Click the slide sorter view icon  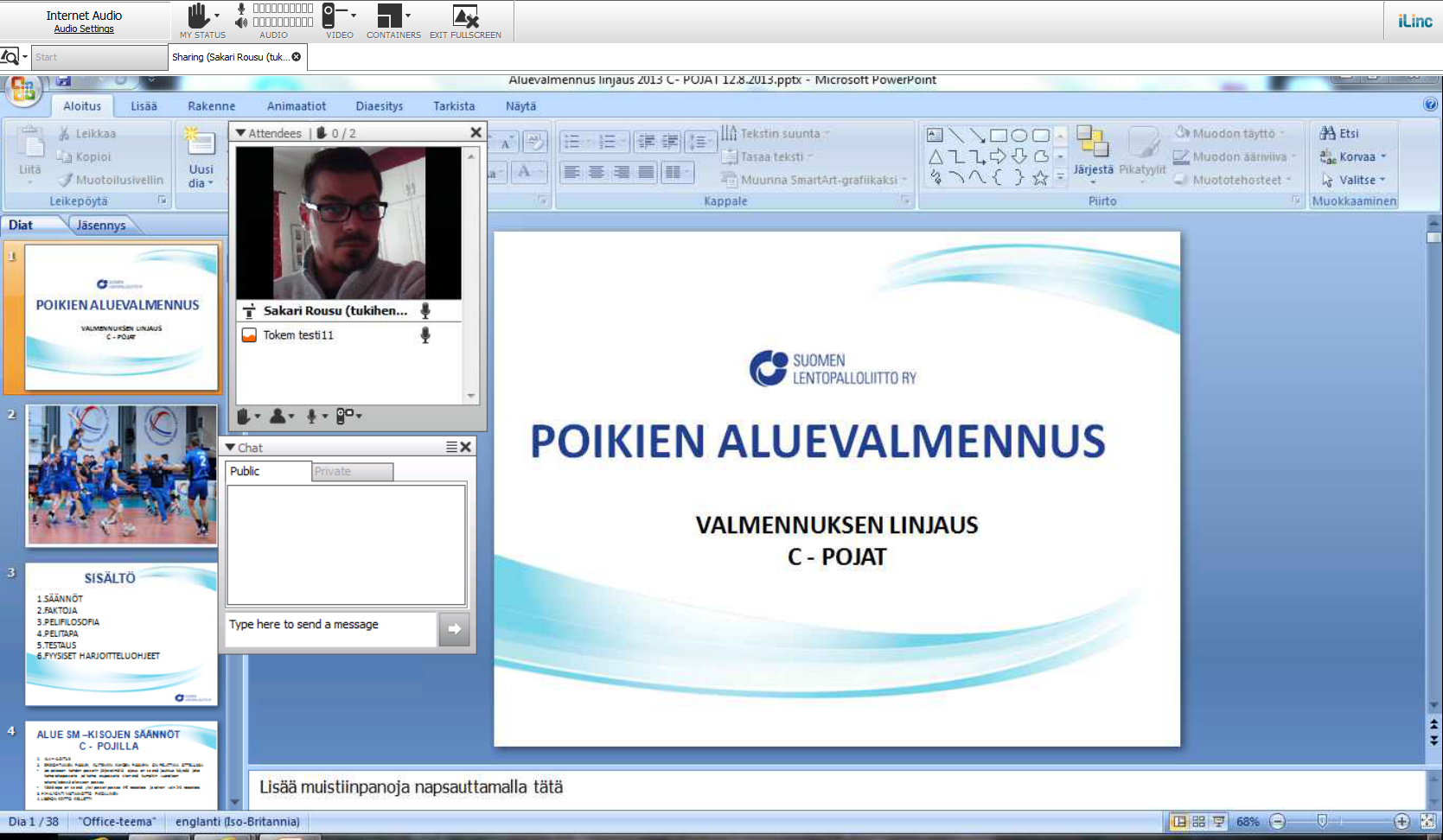click(x=1198, y=822)
